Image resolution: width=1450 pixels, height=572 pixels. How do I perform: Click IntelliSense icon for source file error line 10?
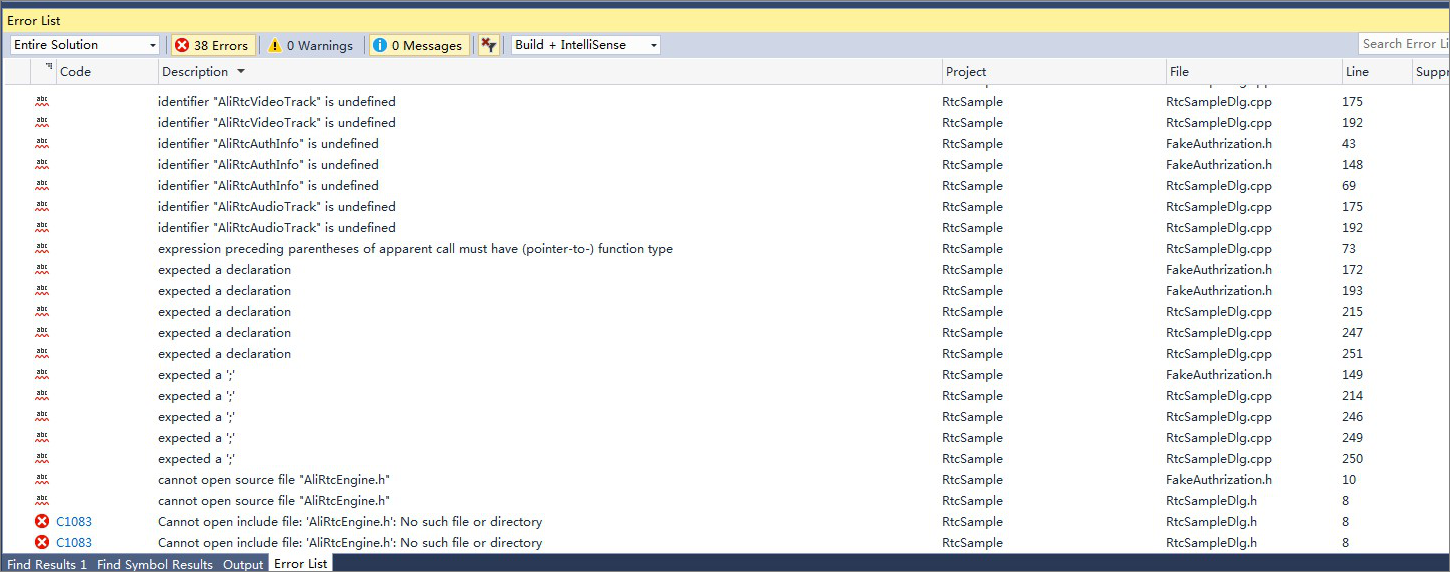(x=42, y=479)
